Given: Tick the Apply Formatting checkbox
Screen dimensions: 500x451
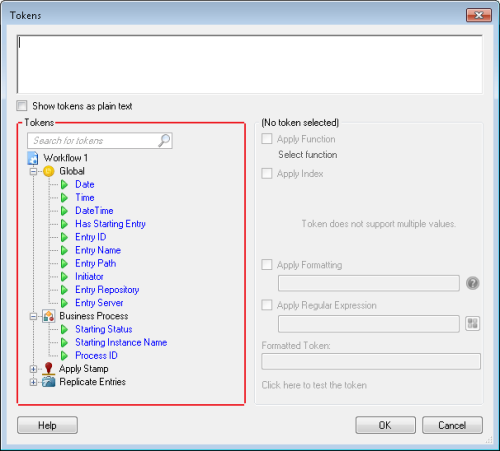Looking at the screenshot, I should coord(267,265).
